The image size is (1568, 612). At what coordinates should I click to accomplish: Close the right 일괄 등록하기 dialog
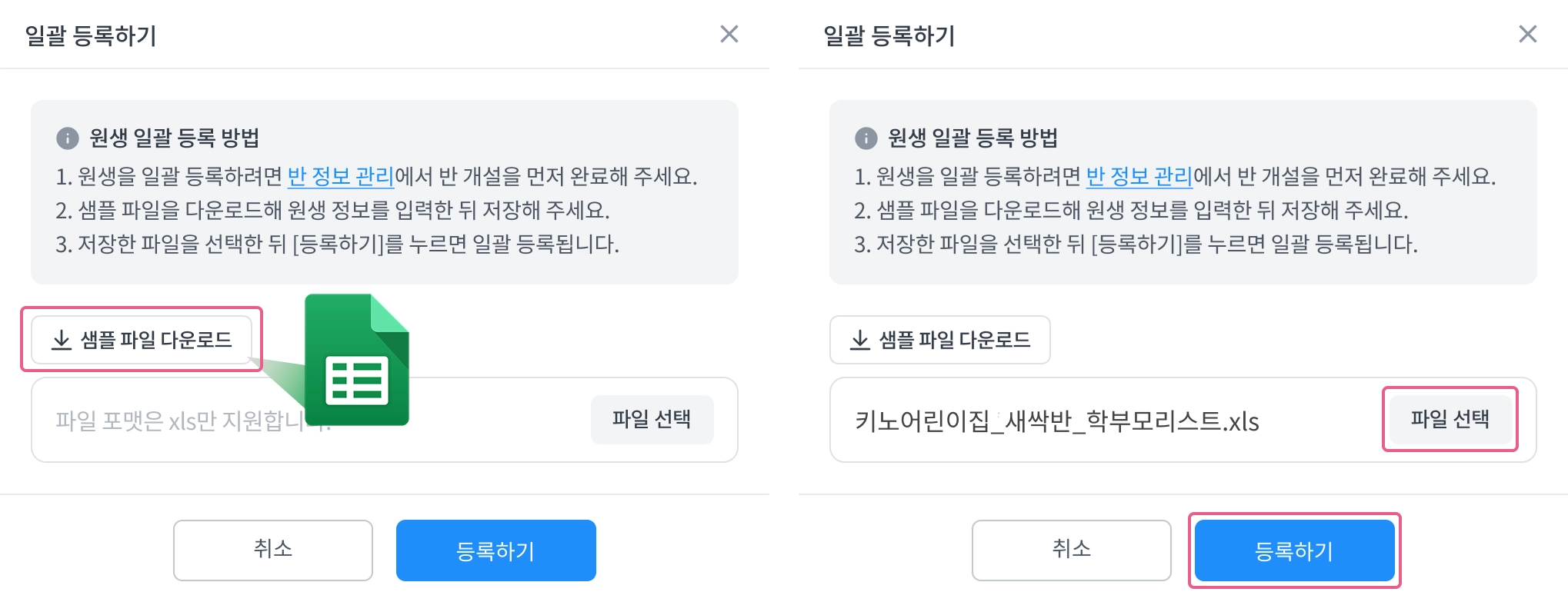point(1527,34)
